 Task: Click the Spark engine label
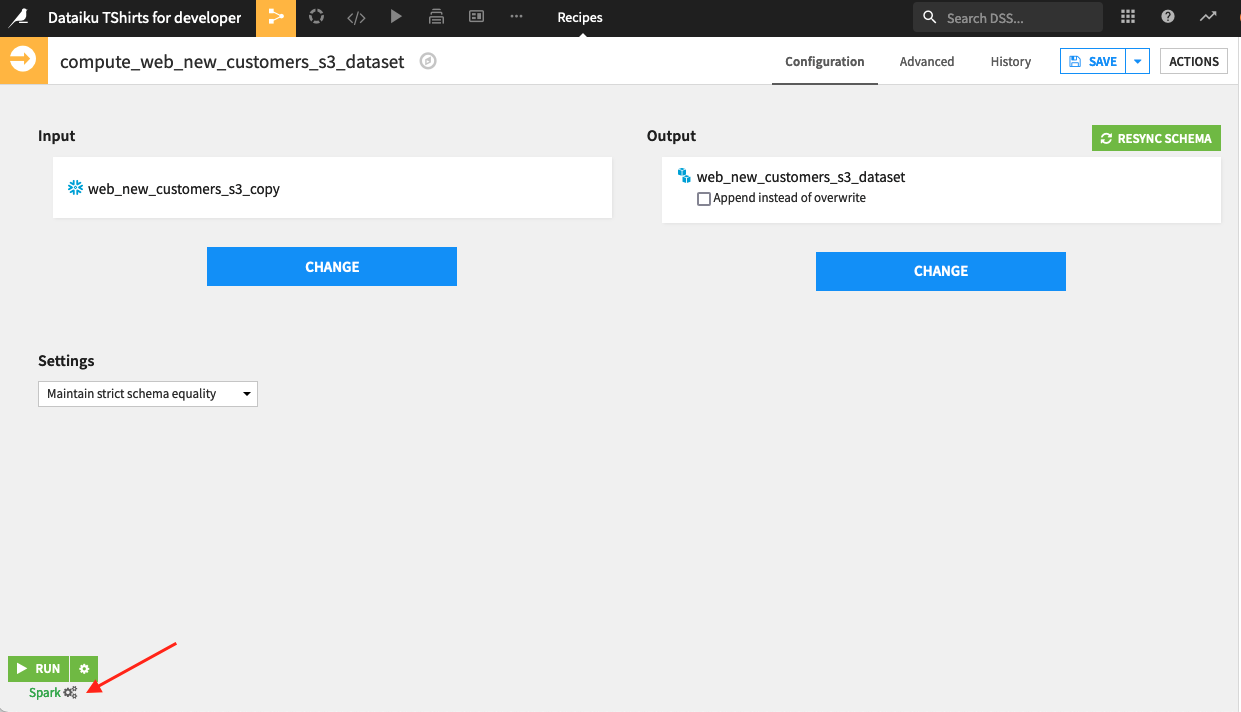(44, 693)
